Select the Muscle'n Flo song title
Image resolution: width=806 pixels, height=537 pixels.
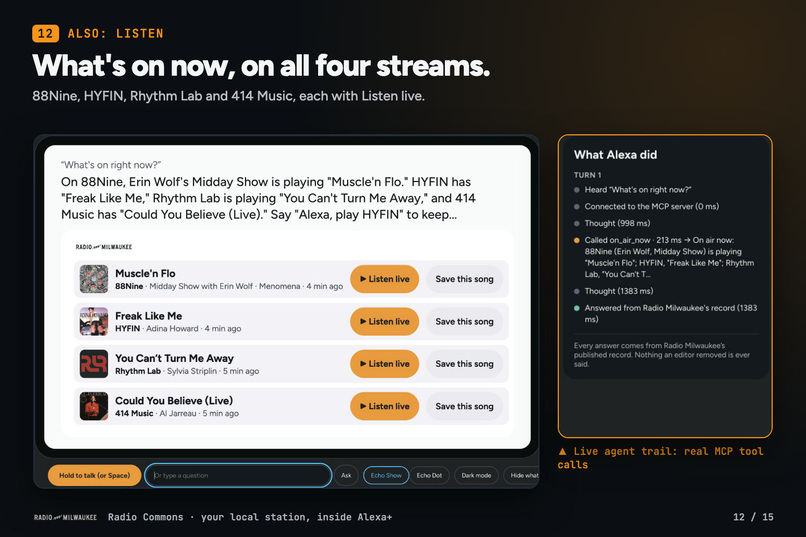click(x=145, y=273)
